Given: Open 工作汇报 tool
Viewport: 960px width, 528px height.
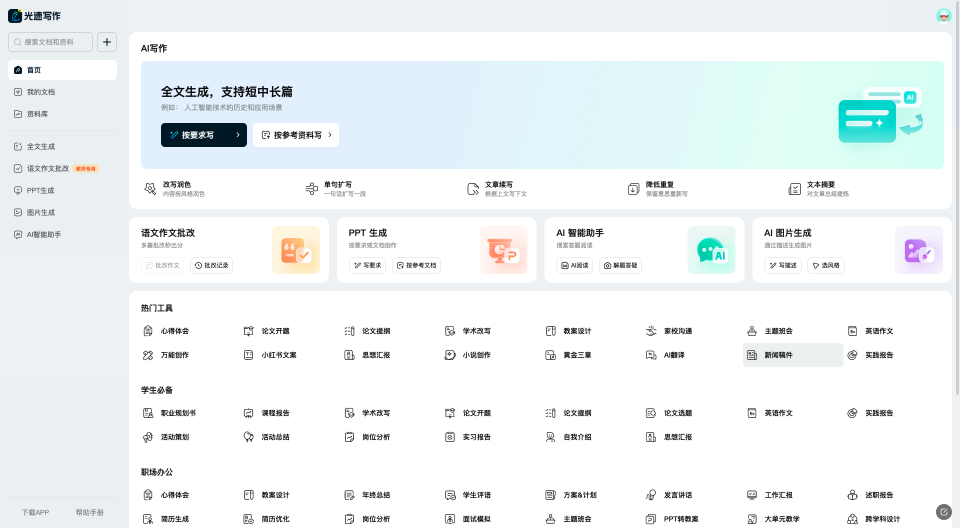Looking at the screenshot, I should pyautogui.click(x=770, y=495).
